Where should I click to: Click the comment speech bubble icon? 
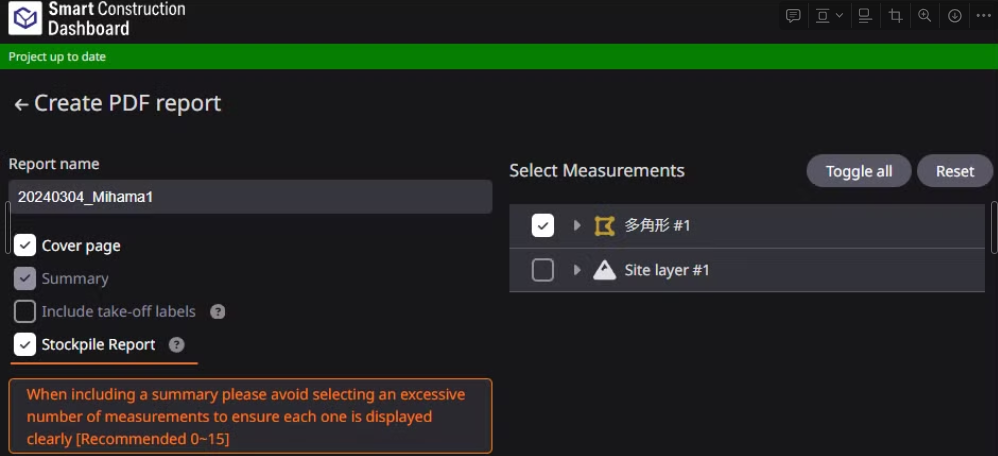[793, 16]
